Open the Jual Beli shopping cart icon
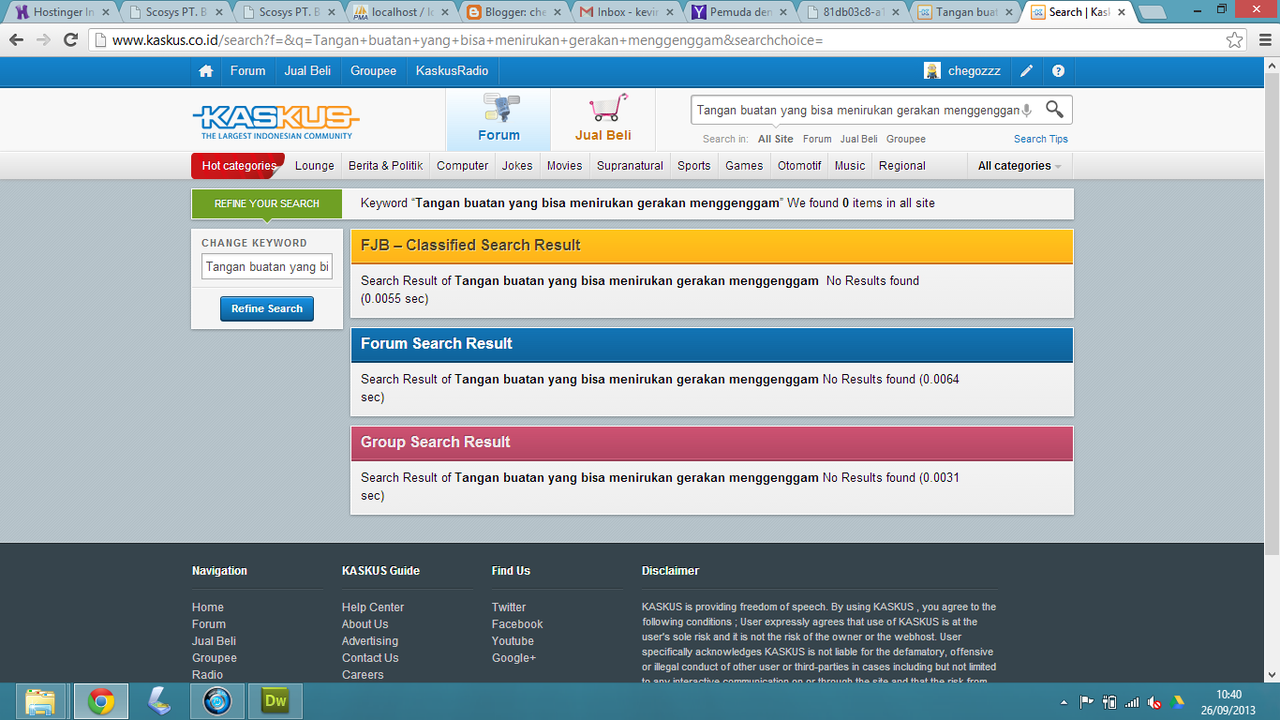 [607, 109]
